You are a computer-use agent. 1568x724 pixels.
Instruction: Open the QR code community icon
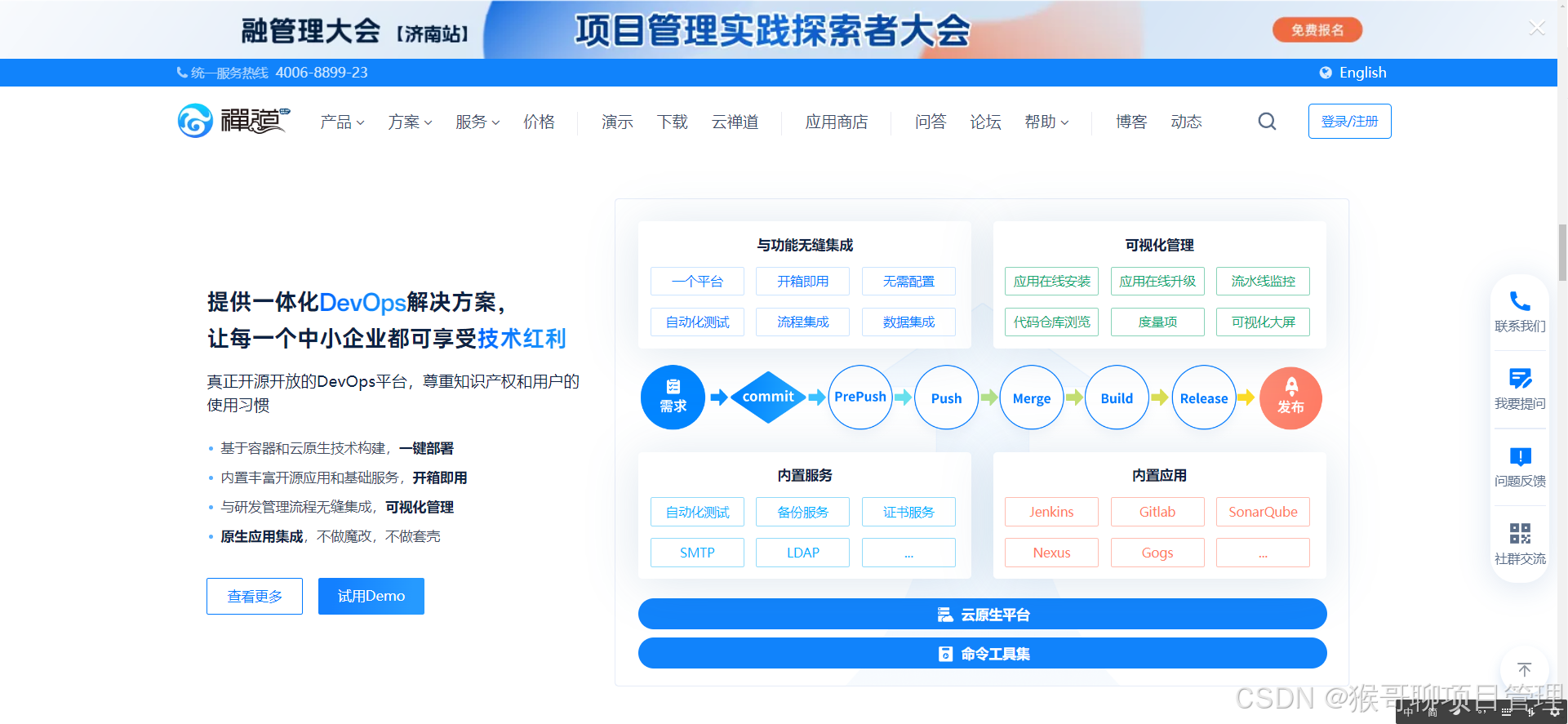[x=1520, y=534]
